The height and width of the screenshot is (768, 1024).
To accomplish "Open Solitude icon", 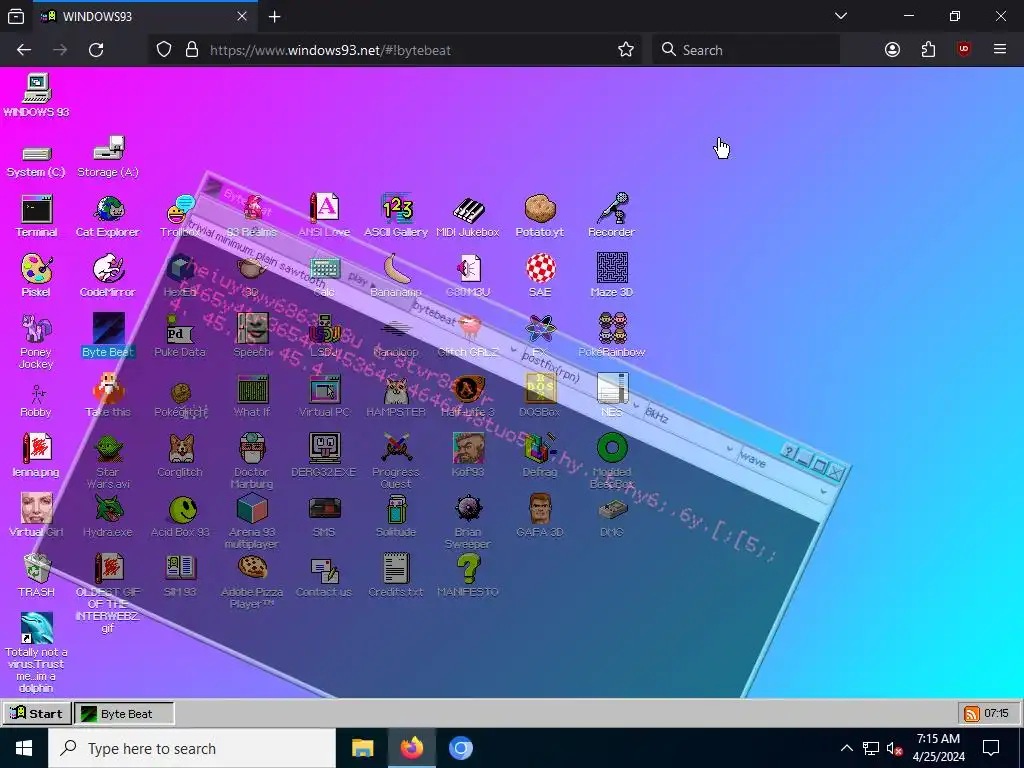I will pyautogui.click(x=396, y=509).
